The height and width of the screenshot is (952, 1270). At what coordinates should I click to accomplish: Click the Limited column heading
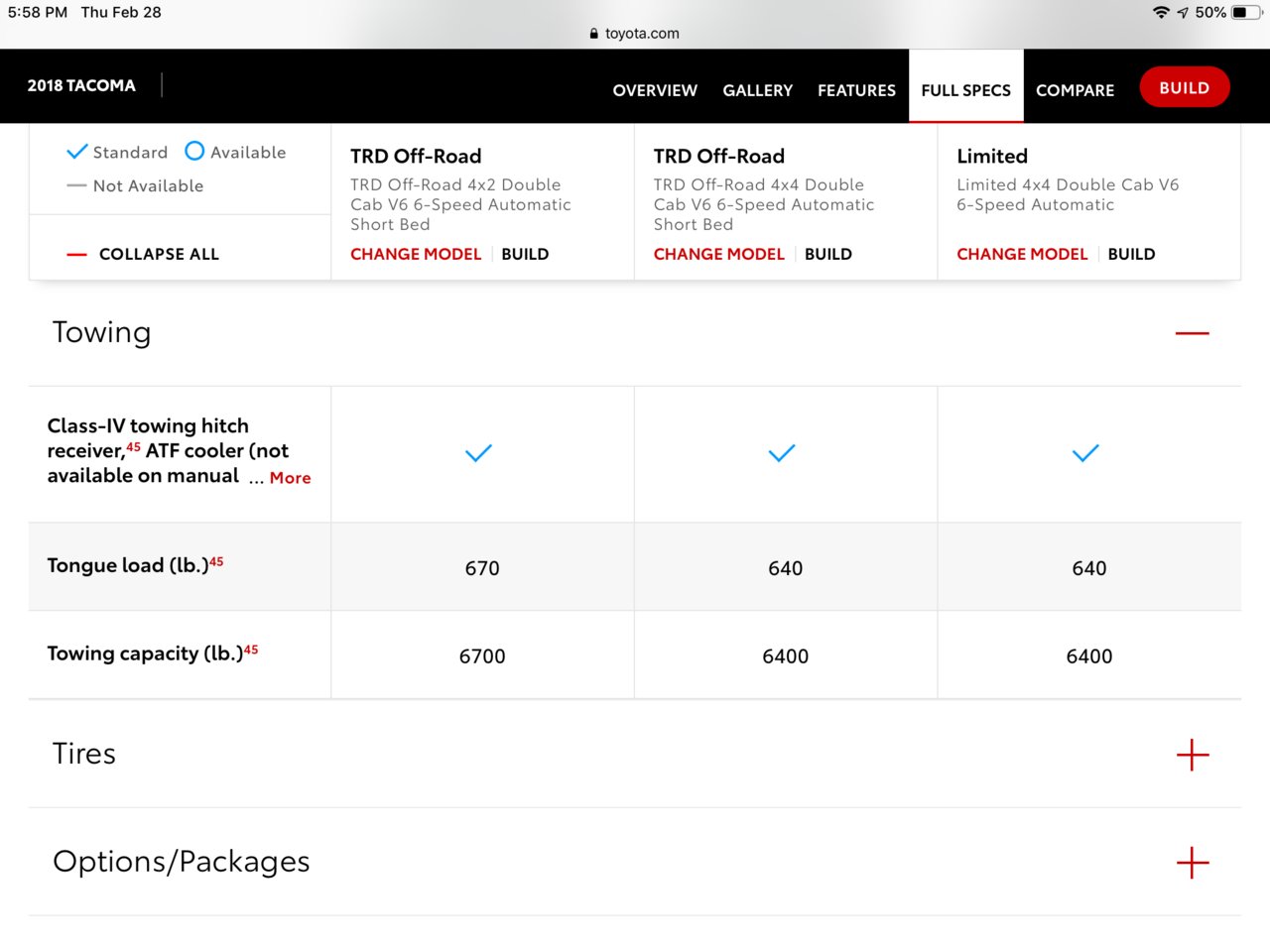pos(992,156)
